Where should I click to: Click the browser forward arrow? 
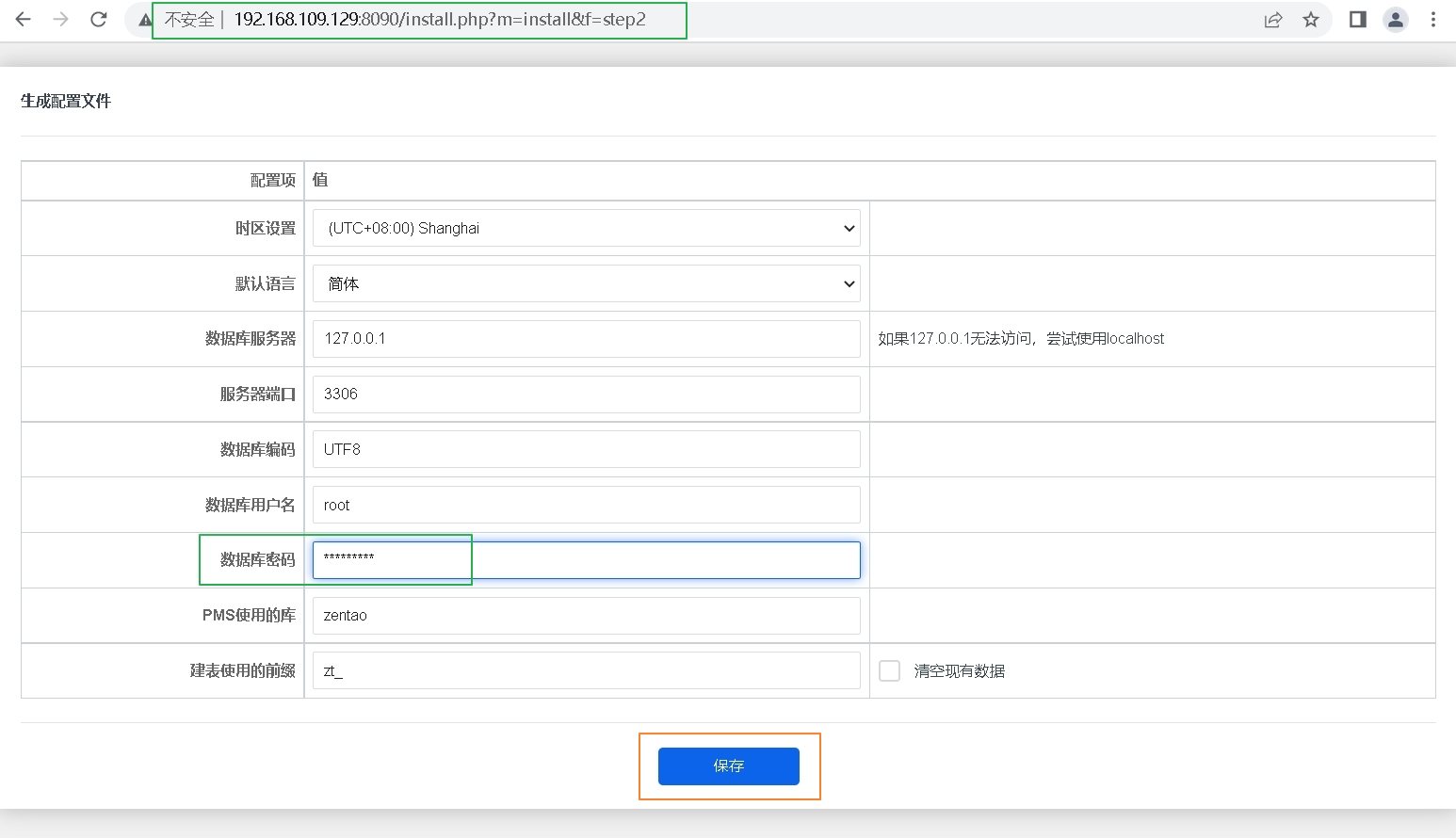61,19
